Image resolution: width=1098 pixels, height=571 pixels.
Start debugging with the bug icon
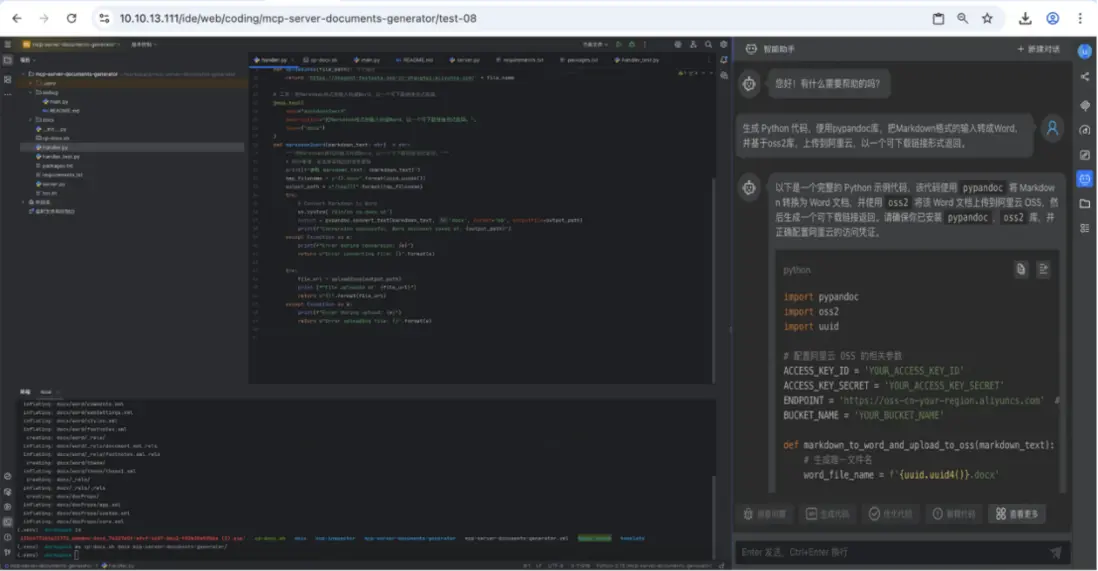click(x=632, y=44)
